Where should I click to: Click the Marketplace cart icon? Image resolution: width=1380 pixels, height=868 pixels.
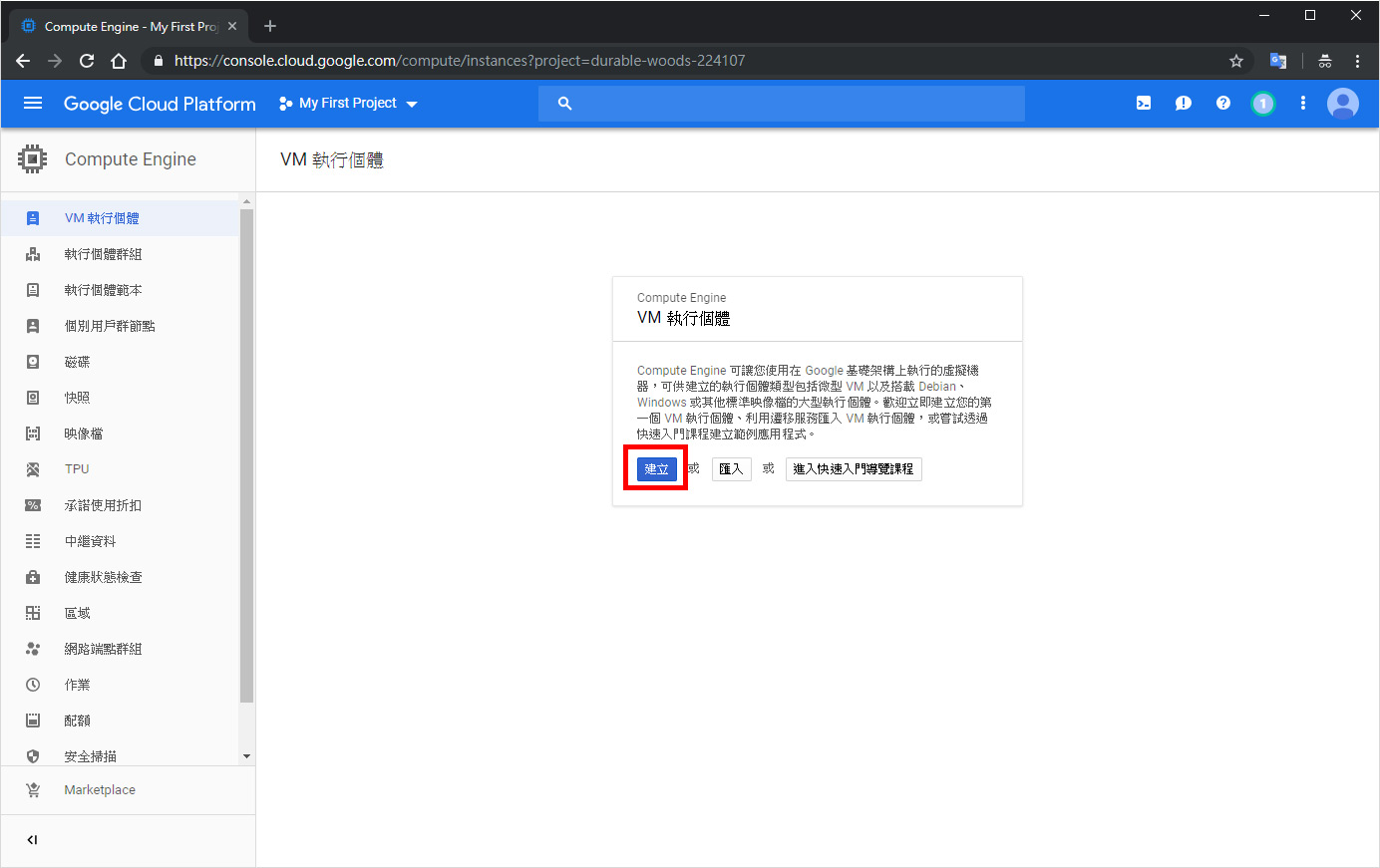[x=33, y=790]
